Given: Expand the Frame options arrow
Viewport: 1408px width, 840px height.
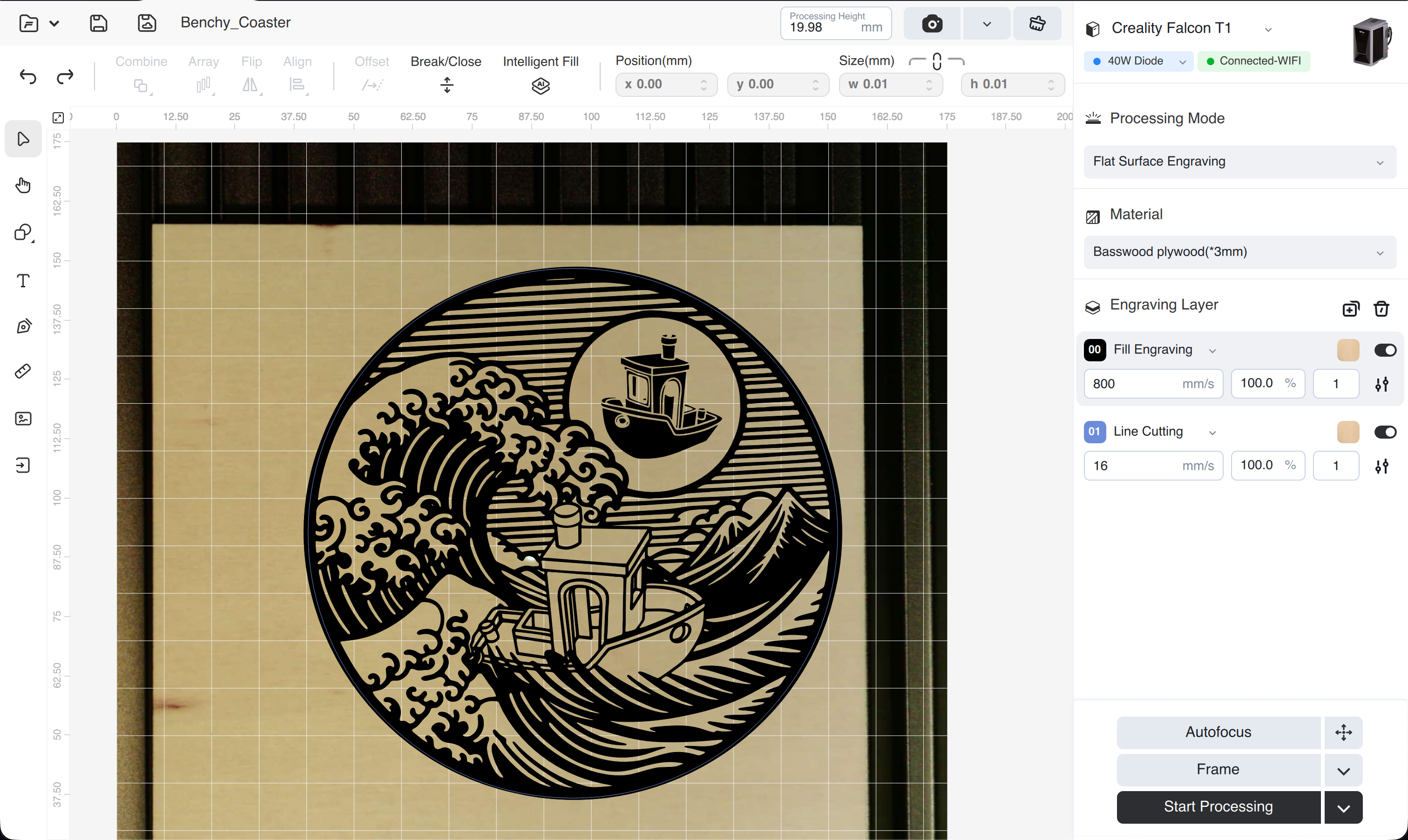Looking at the screenshot, I should point(1343,770).
